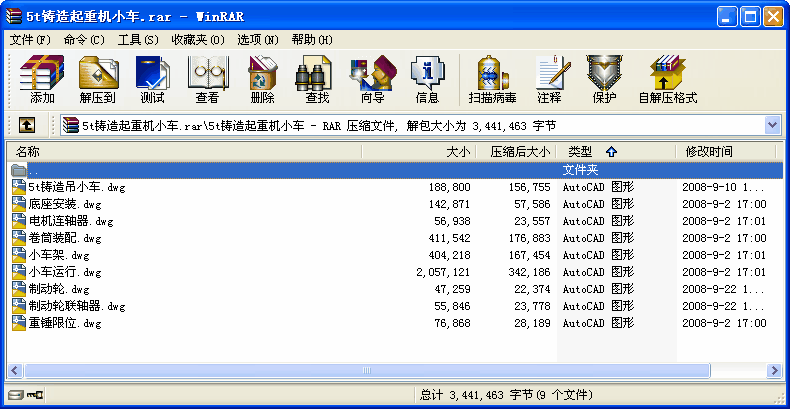
Task: Sort by 修改时间 column header
Action: click(726, 152)
